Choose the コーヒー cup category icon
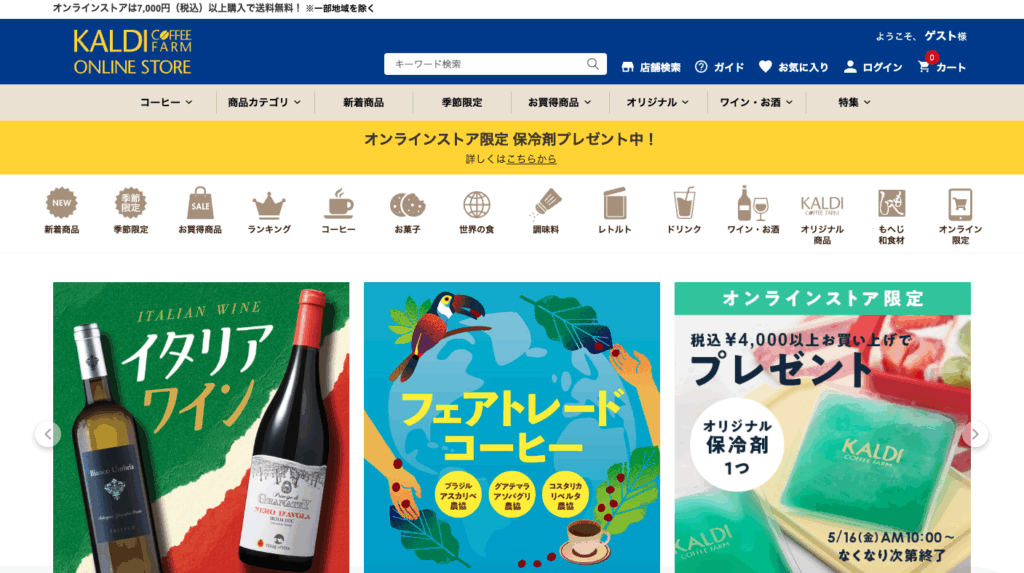1024x573 pixels. tap(338, 204)
